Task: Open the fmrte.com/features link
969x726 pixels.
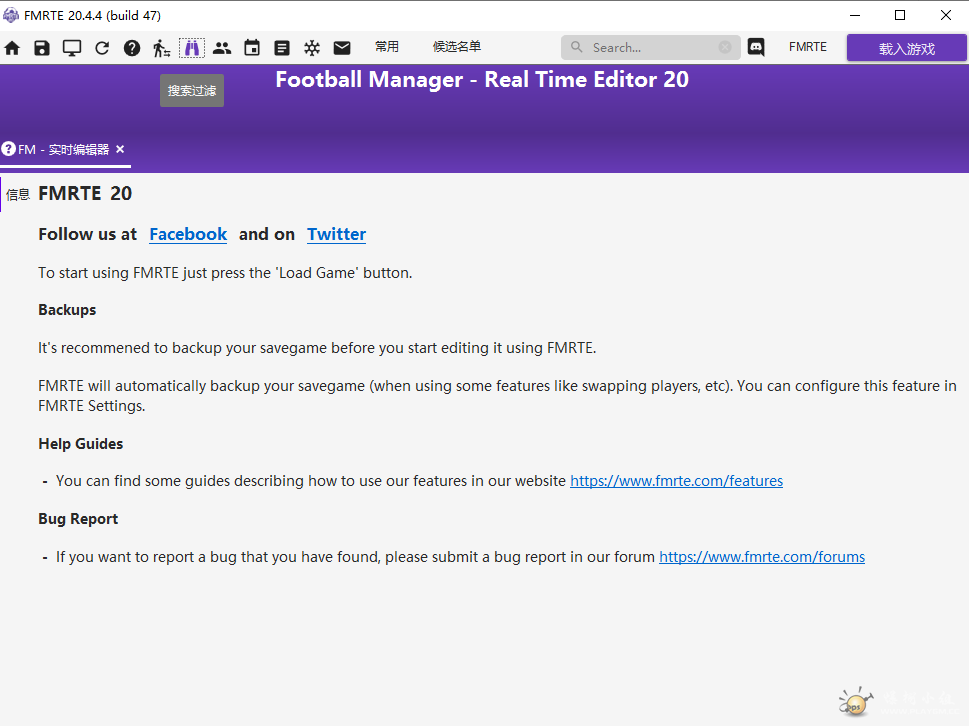Action: [x=676, y=481]
